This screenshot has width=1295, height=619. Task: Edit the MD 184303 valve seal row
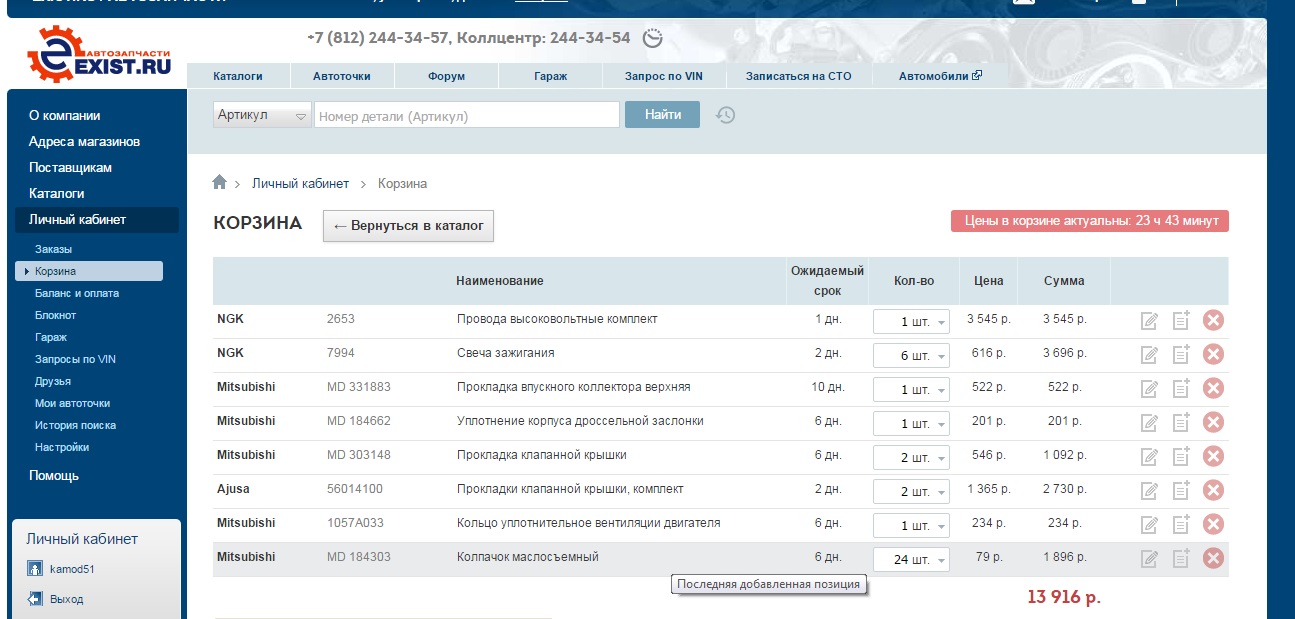point(1150,558)
